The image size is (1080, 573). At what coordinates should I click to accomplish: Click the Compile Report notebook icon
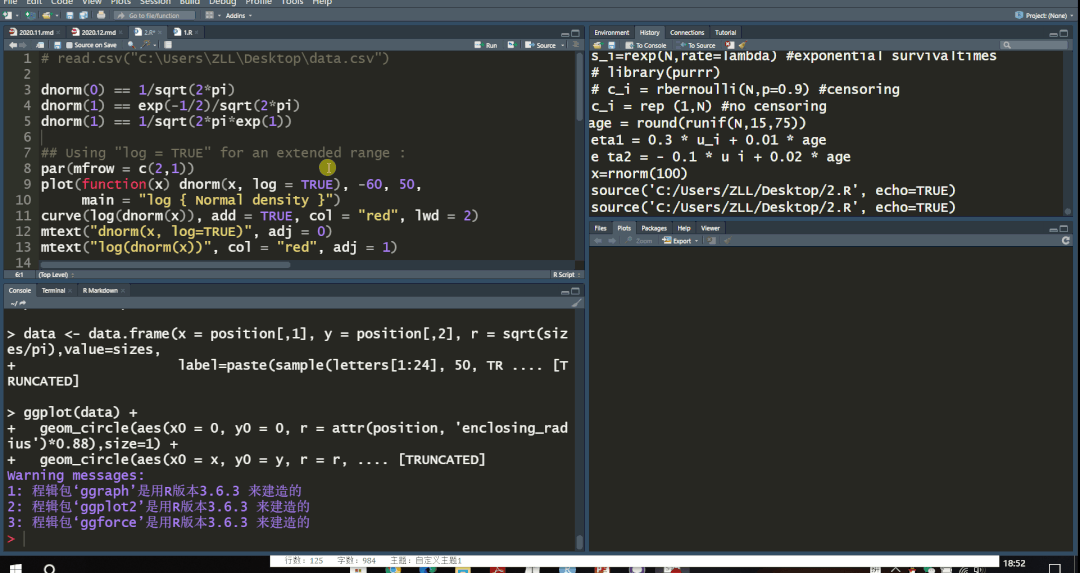click(167, 45)
